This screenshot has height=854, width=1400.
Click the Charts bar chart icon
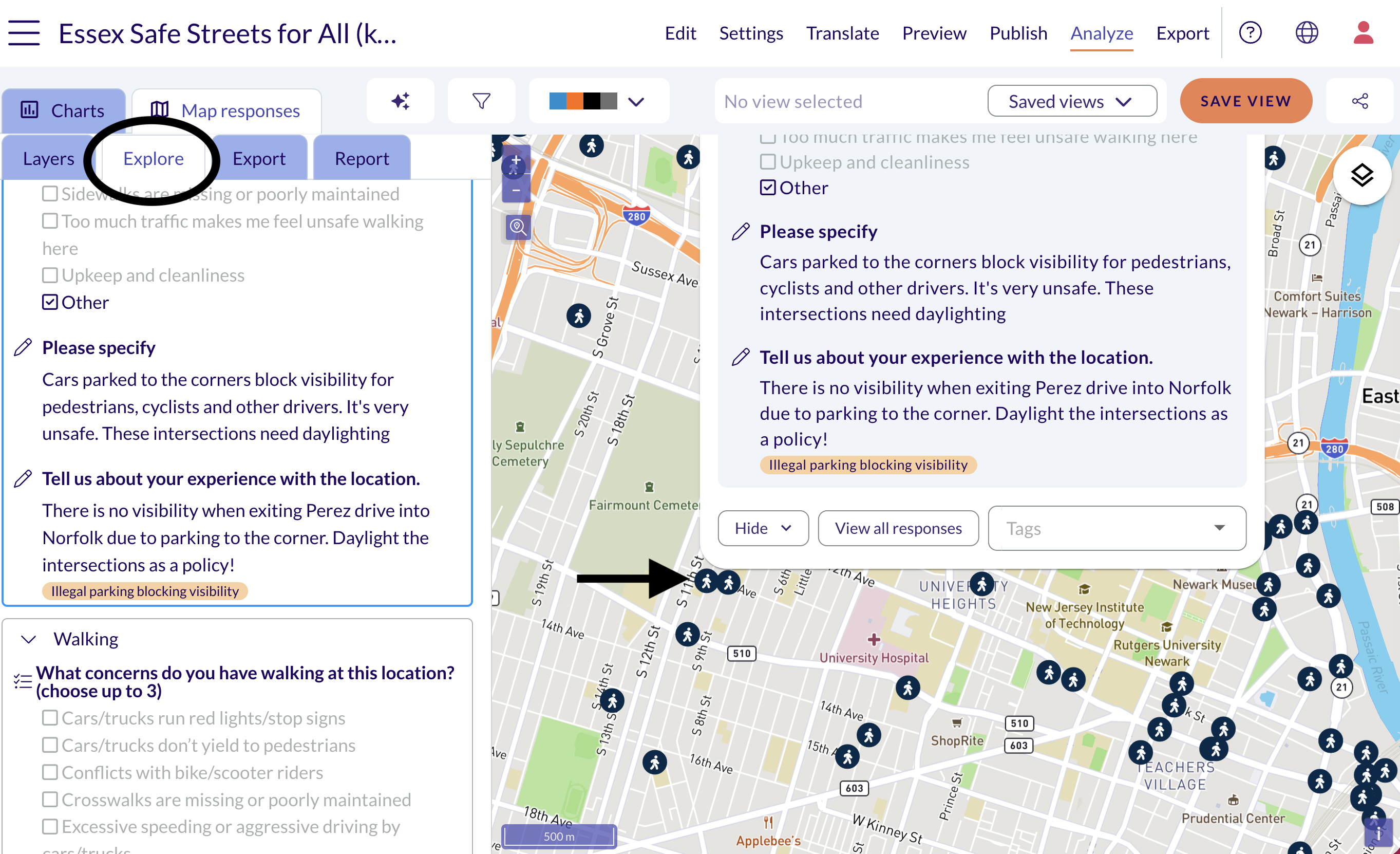click(30, 109)
